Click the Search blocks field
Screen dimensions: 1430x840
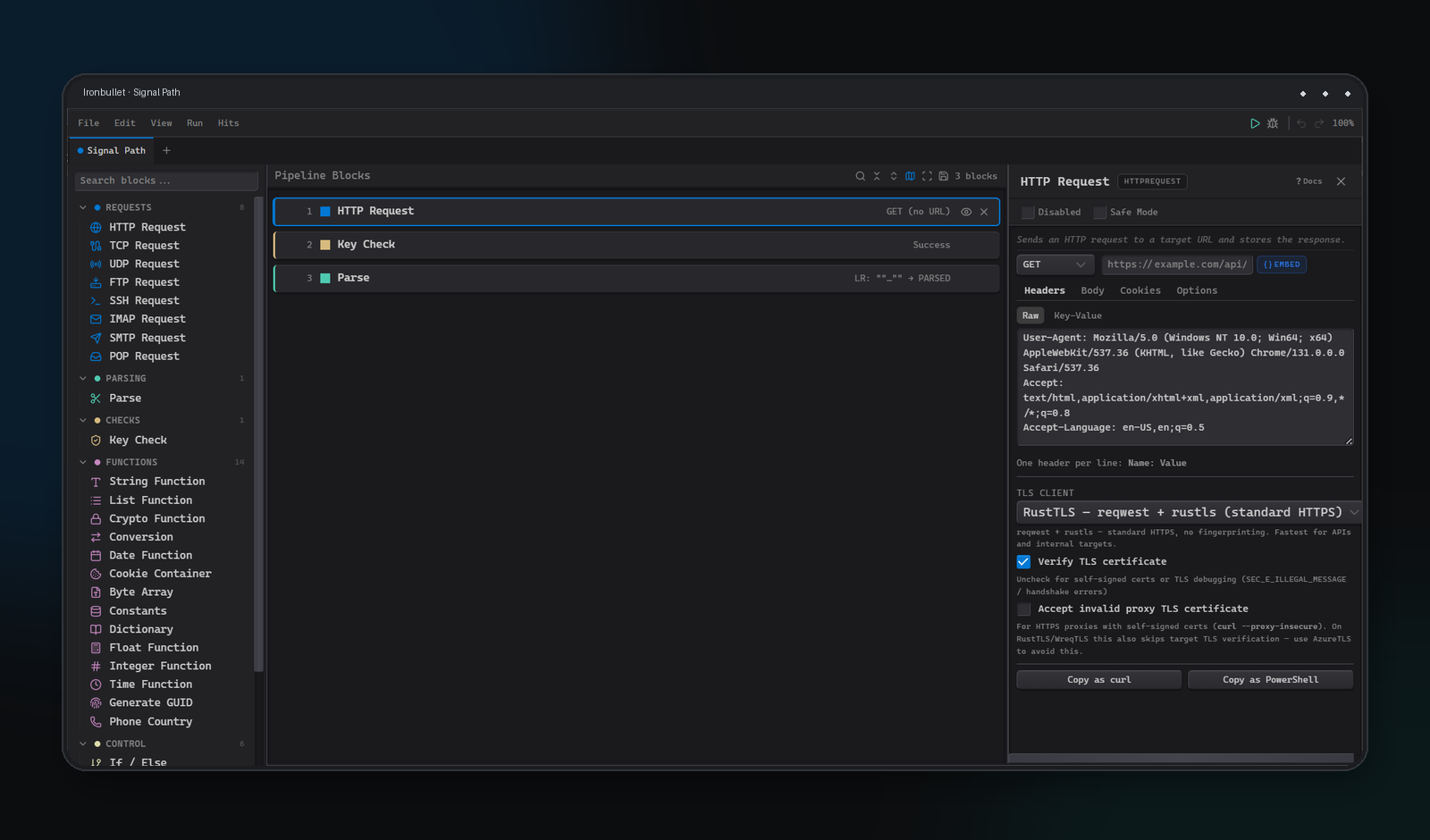(x=166, y=181)
